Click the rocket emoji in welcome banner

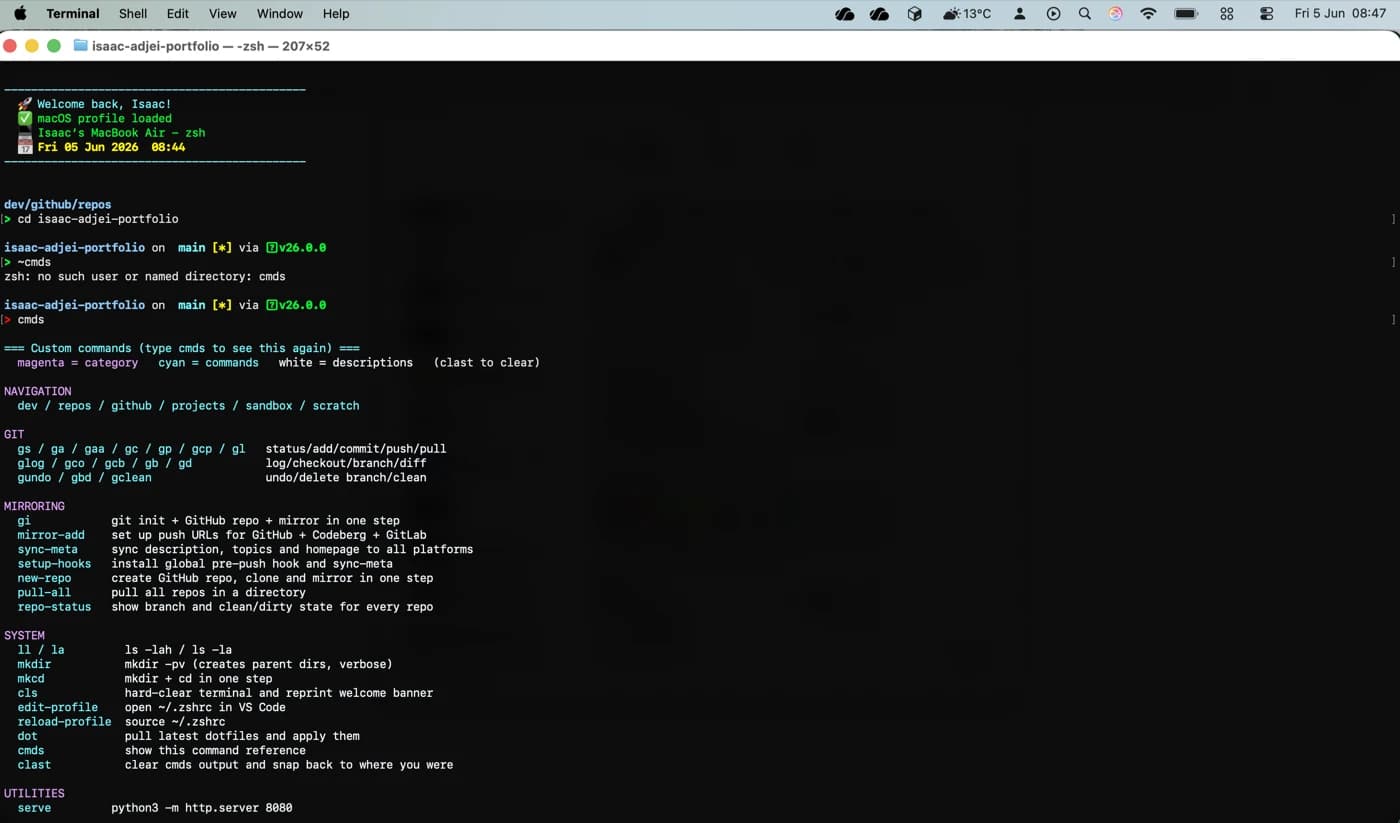point(25,104)
